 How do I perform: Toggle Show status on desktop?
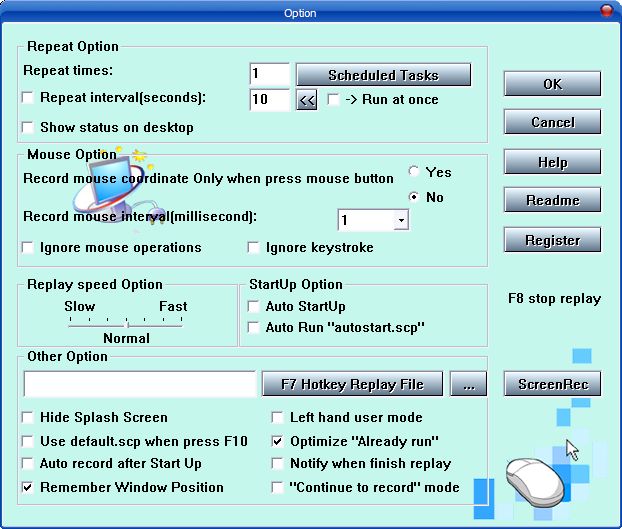[28, 128]
